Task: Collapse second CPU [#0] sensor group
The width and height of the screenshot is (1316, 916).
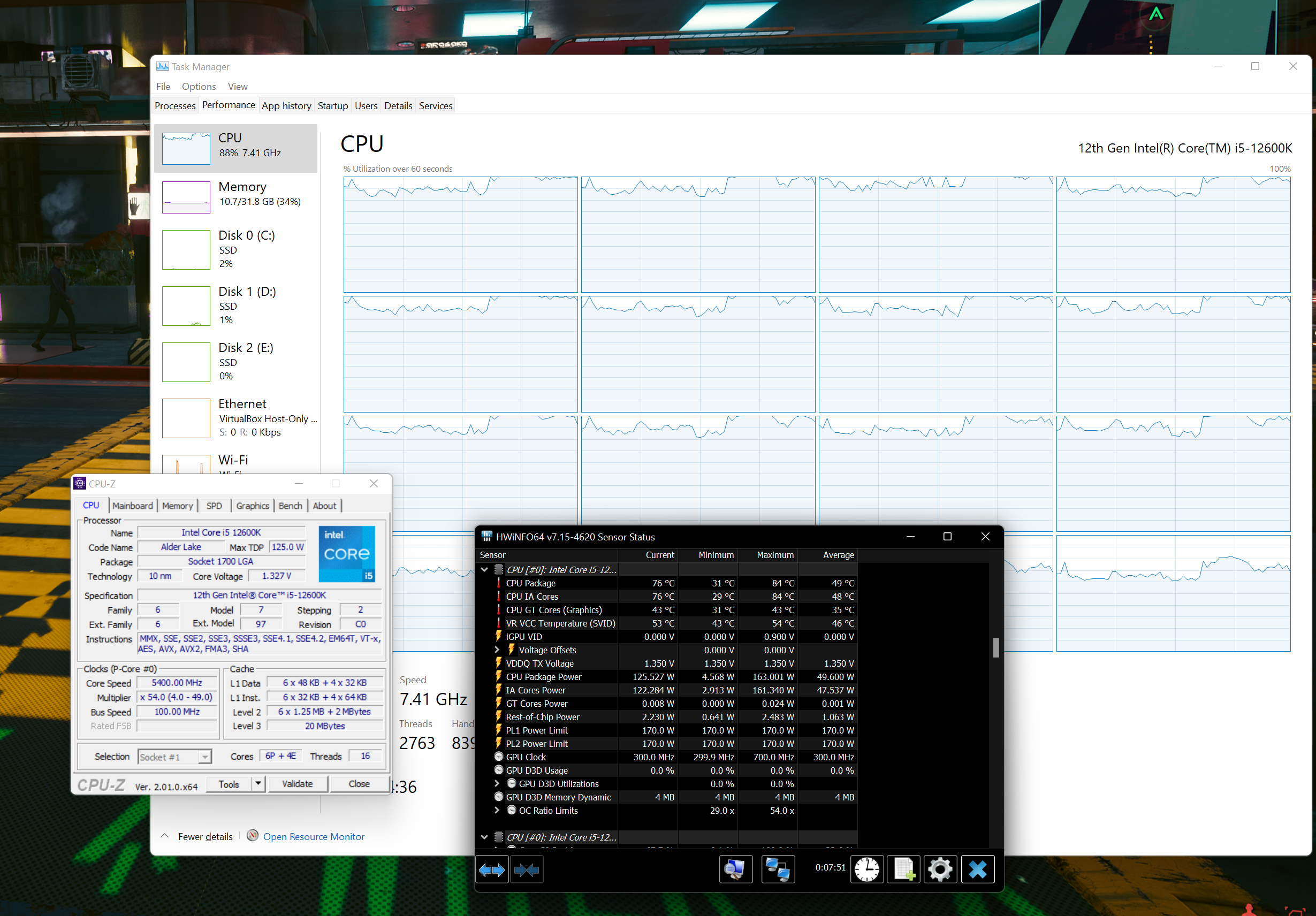Action: 484,837
